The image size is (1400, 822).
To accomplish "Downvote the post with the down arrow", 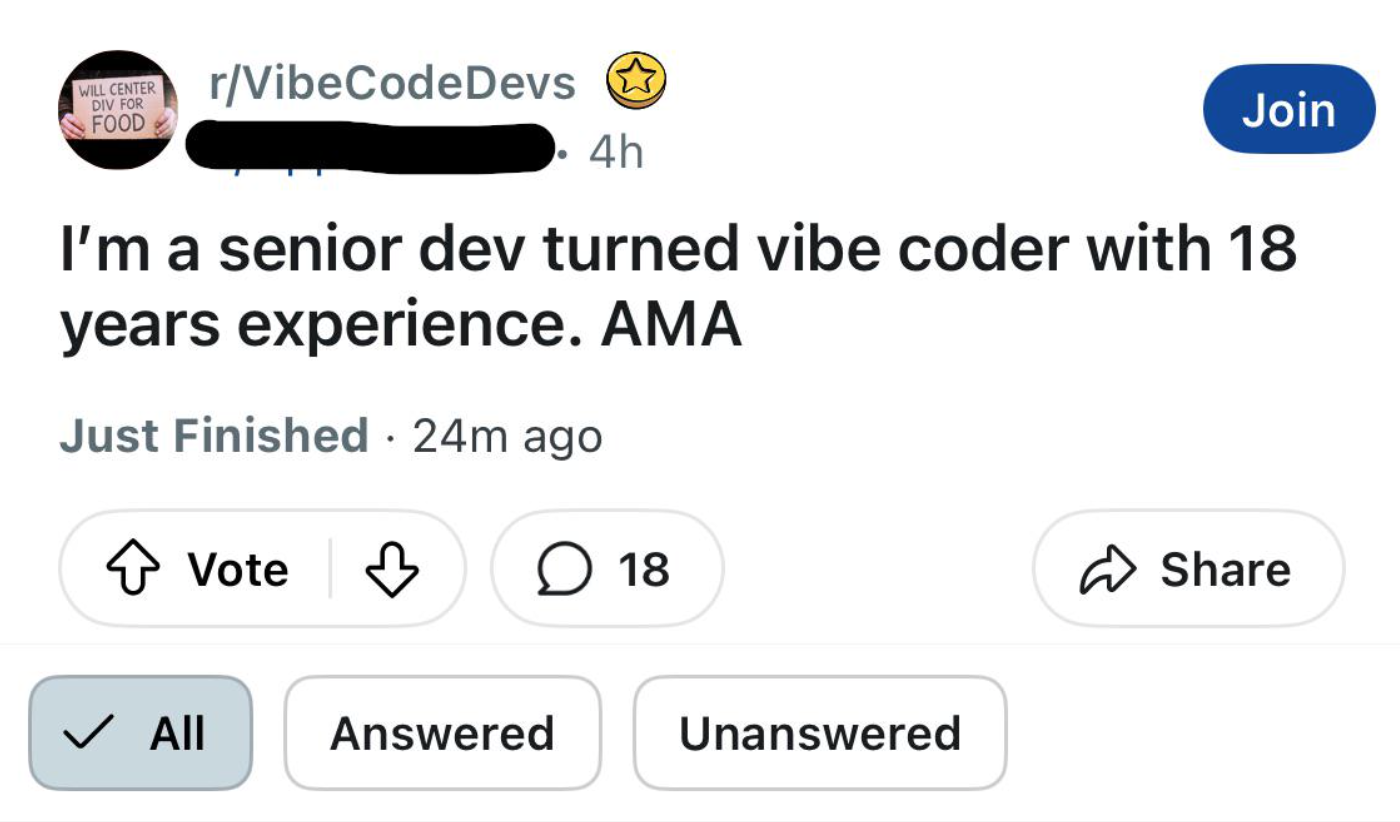I will coord(391,570).
